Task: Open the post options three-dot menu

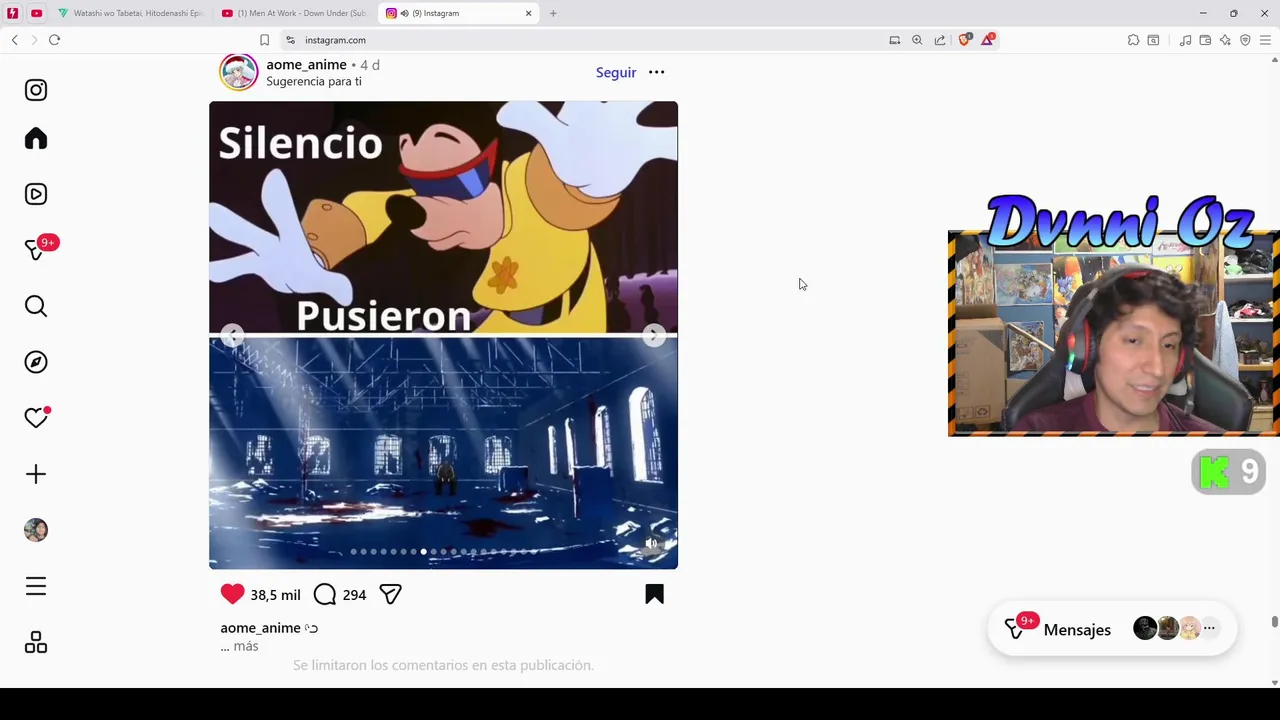Action: (x=656, y=72)
